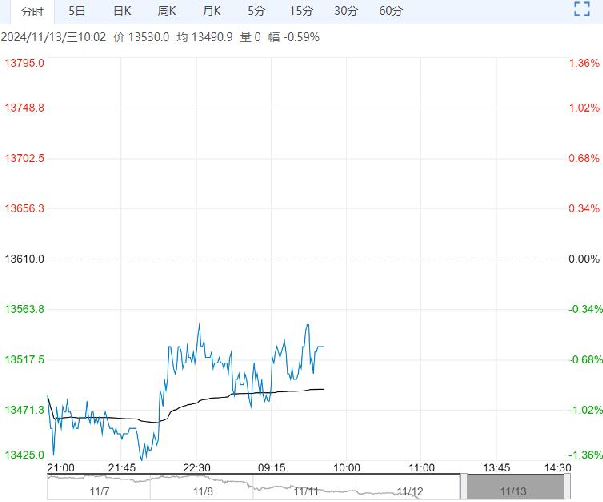Show the 月K monthly chart
Viewport: 603px width, 502px height.
click(211, 11)
